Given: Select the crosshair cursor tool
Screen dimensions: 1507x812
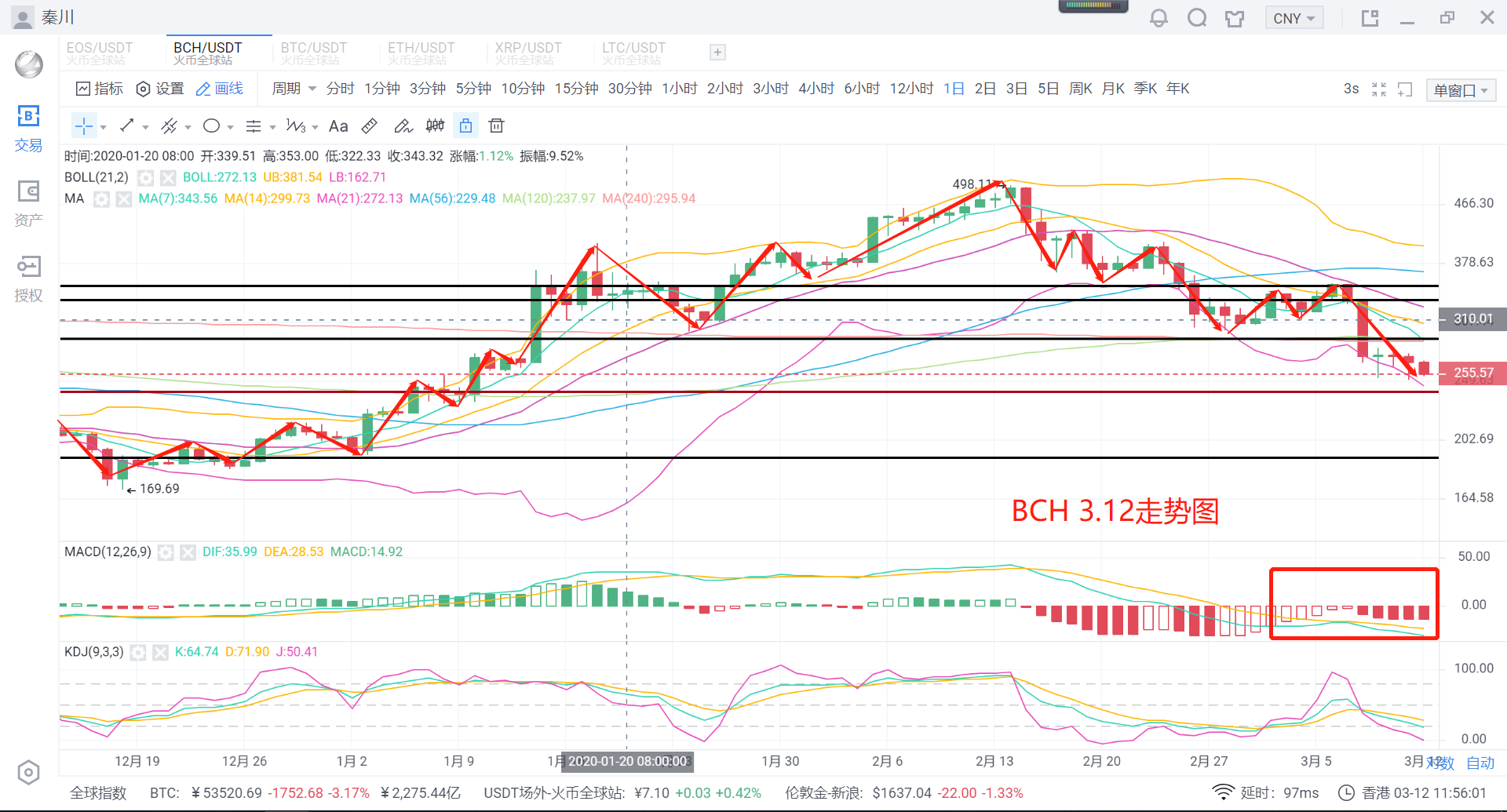Looking at the screenshot, I should [83, 126].
